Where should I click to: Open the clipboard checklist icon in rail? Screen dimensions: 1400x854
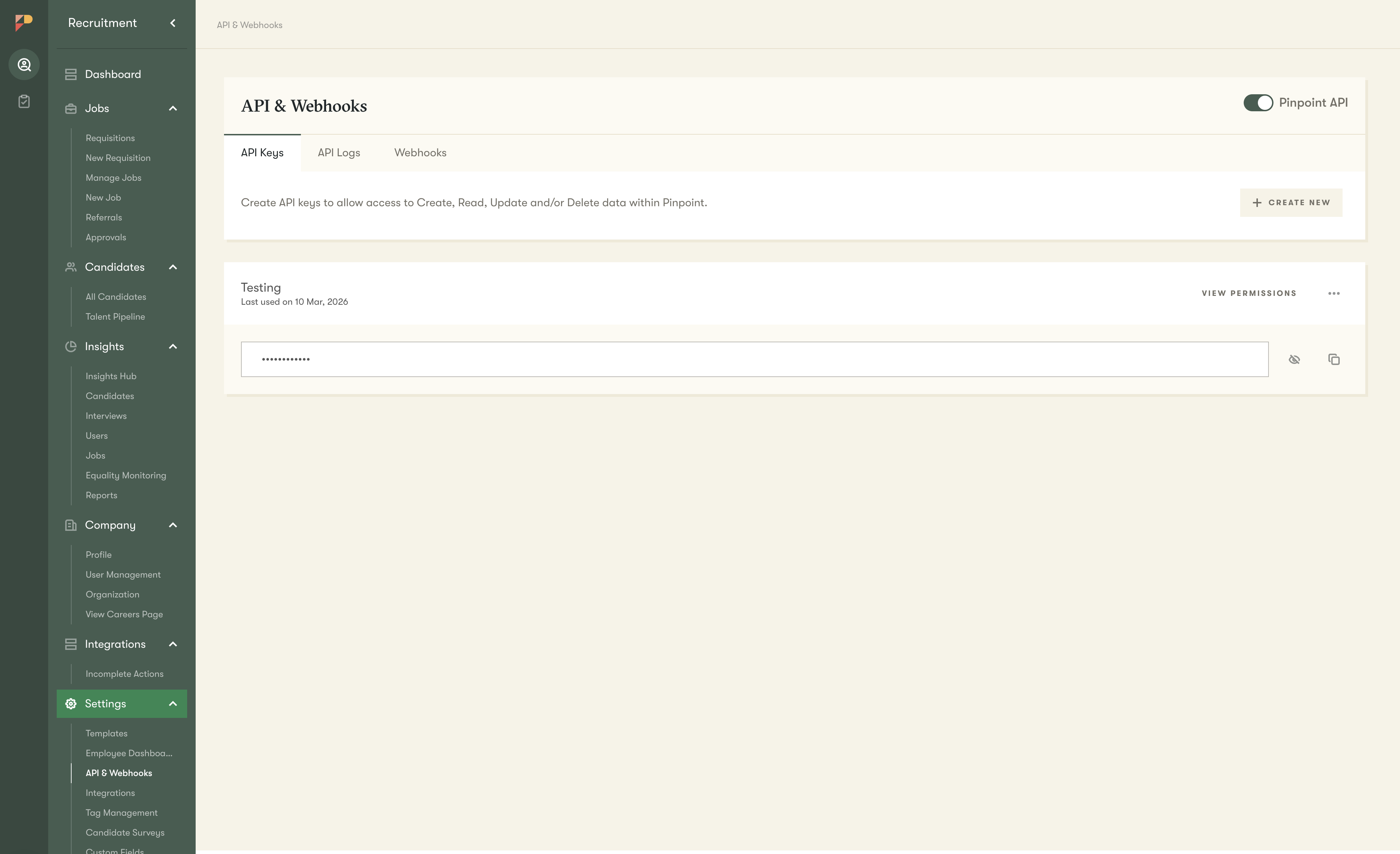[x=24, y=102]
